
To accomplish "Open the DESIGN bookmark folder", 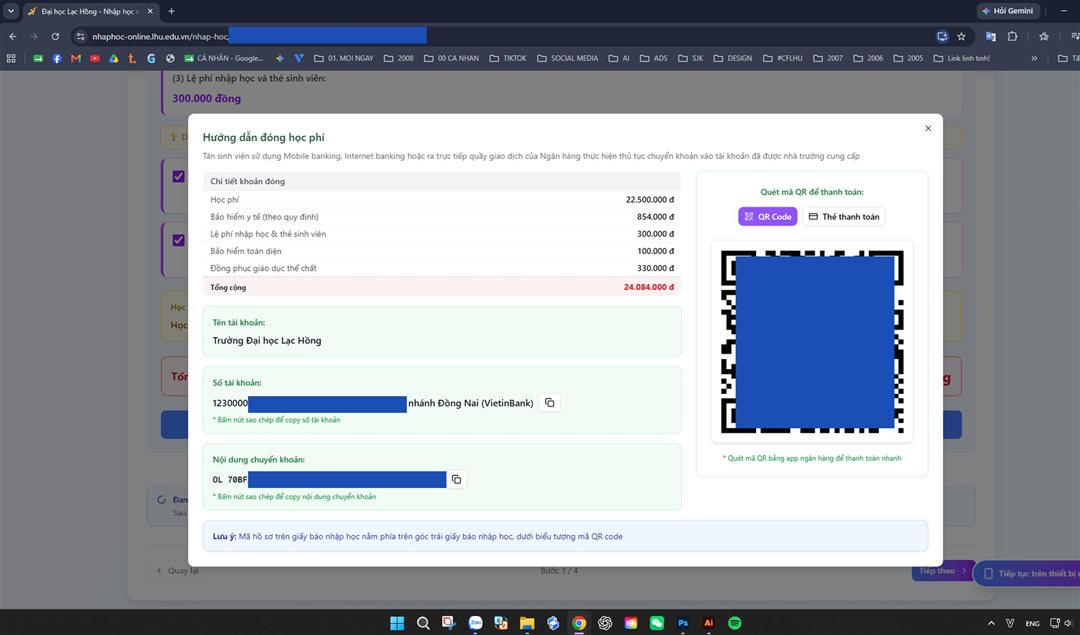I will tap(733, 59).
